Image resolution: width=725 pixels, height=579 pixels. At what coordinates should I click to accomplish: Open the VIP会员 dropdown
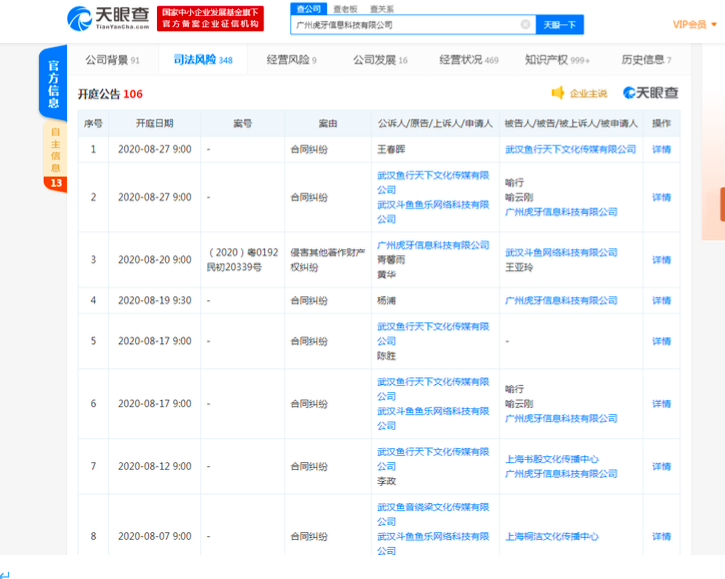pyautogui.click(x=694, y=25)
